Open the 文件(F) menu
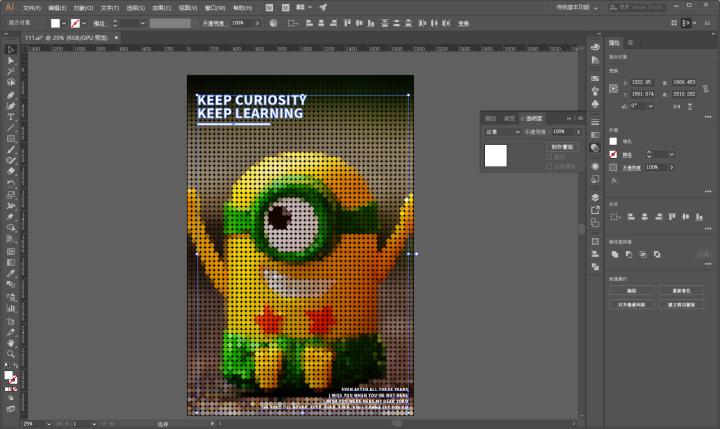This screenshot has height=429, width=720. point(31,7)
